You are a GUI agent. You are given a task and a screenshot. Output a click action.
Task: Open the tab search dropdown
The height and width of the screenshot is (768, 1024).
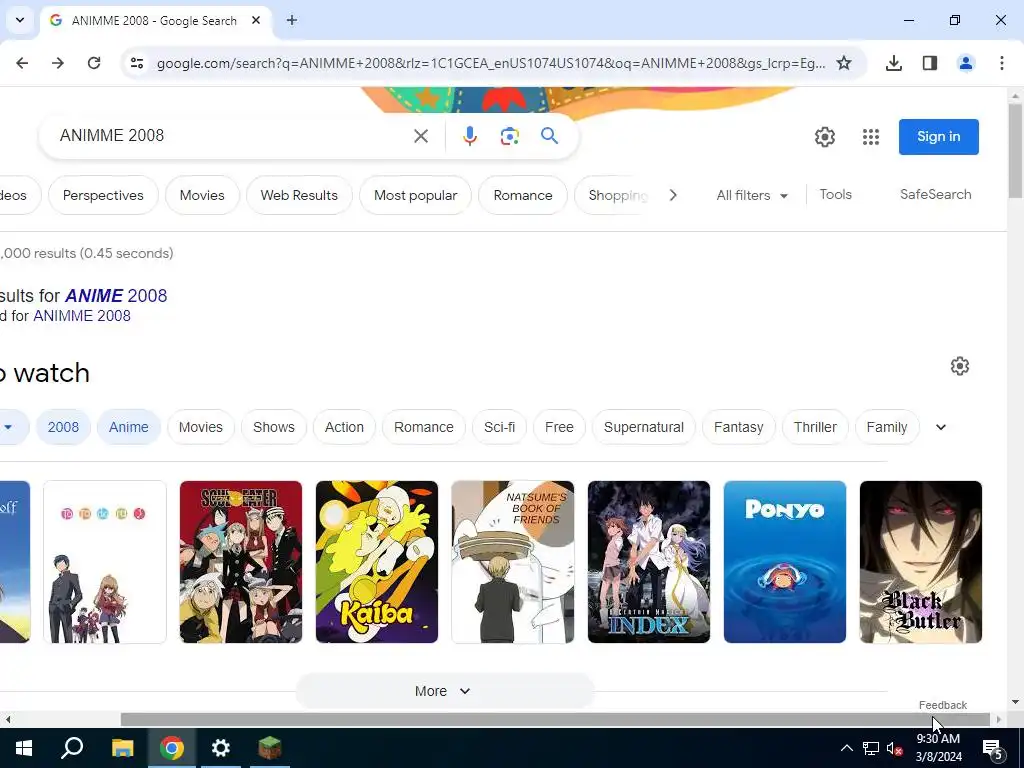coord(20,20)
